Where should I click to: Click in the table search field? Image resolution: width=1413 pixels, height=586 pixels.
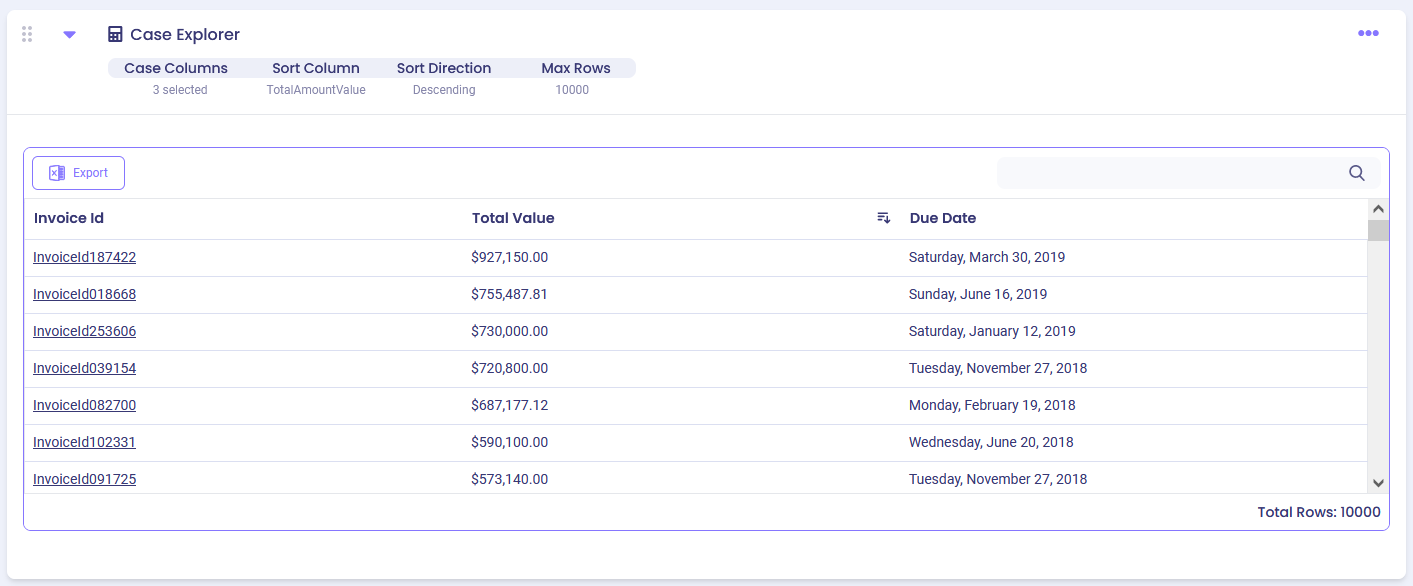pos(1170,173)
